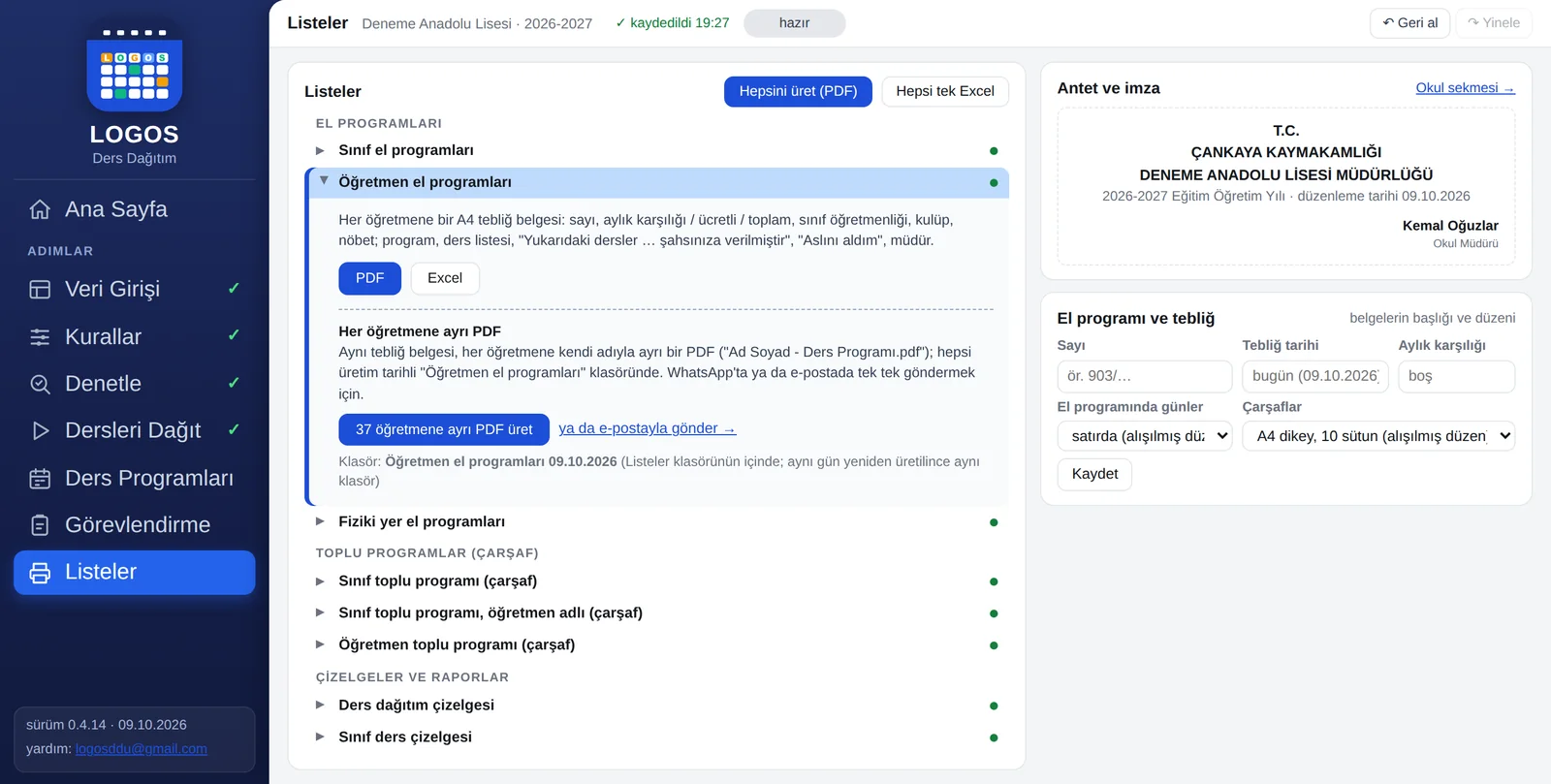Click the blue PDF button
The height and width of the screenshot is (784, 1551).
pos(369,278)
